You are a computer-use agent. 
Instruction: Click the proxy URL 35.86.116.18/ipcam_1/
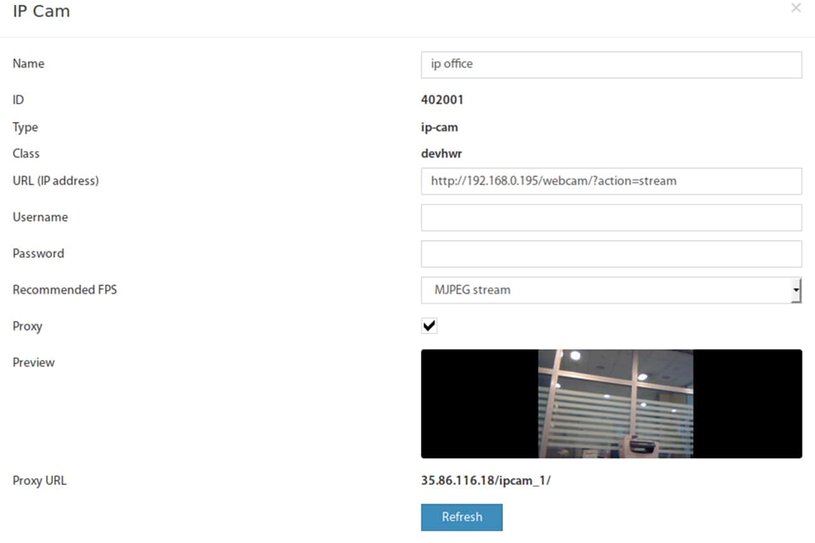point(486,481)
